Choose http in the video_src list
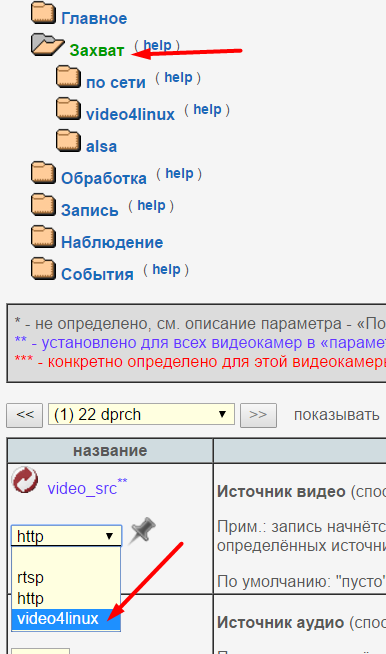This screenshot has width=386, height=654. (66, 598)
